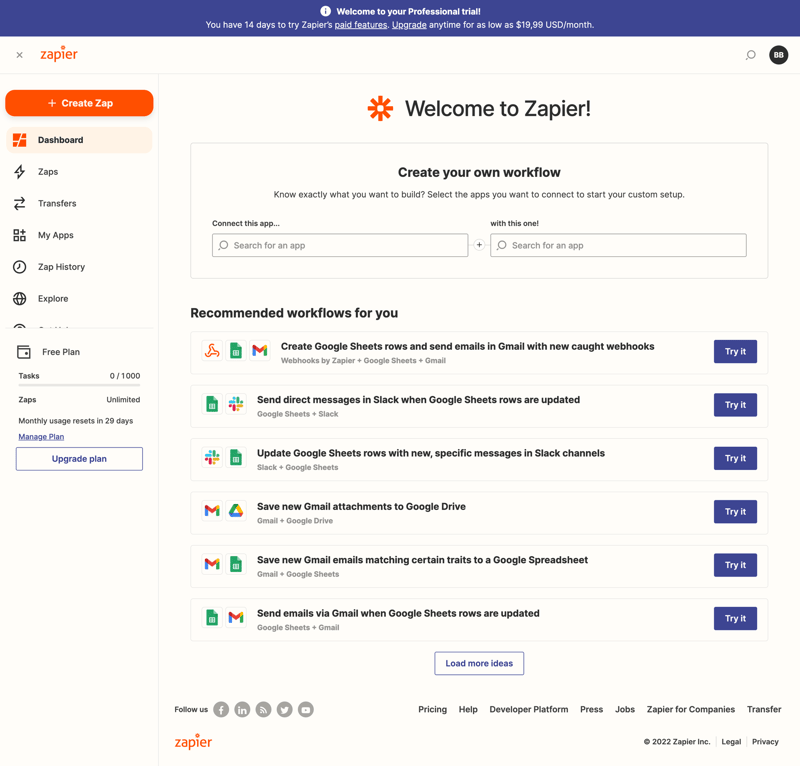Viewport: 800px width, 766px height.
Task: Open Zaps via the lightning bolt icon
Action: [20, 171]
